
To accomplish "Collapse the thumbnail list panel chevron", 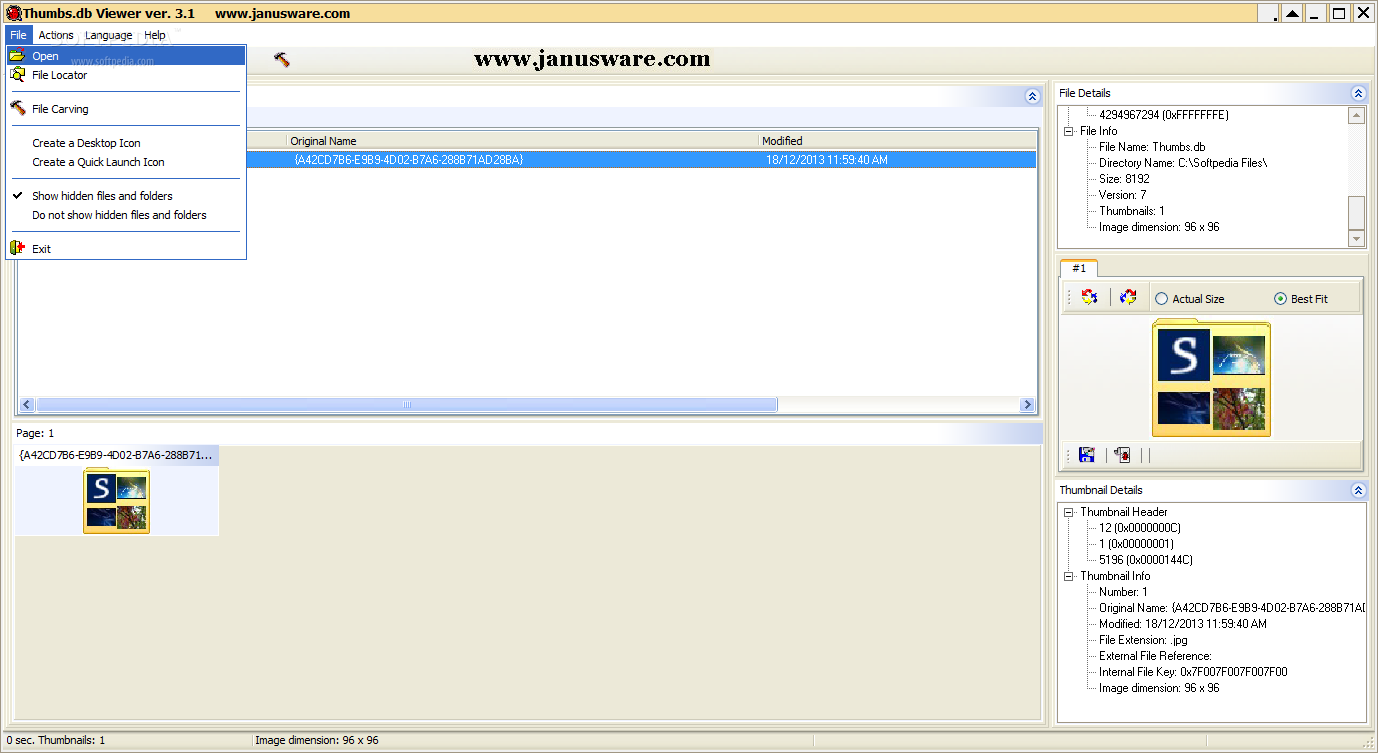I will (1033, 96).
